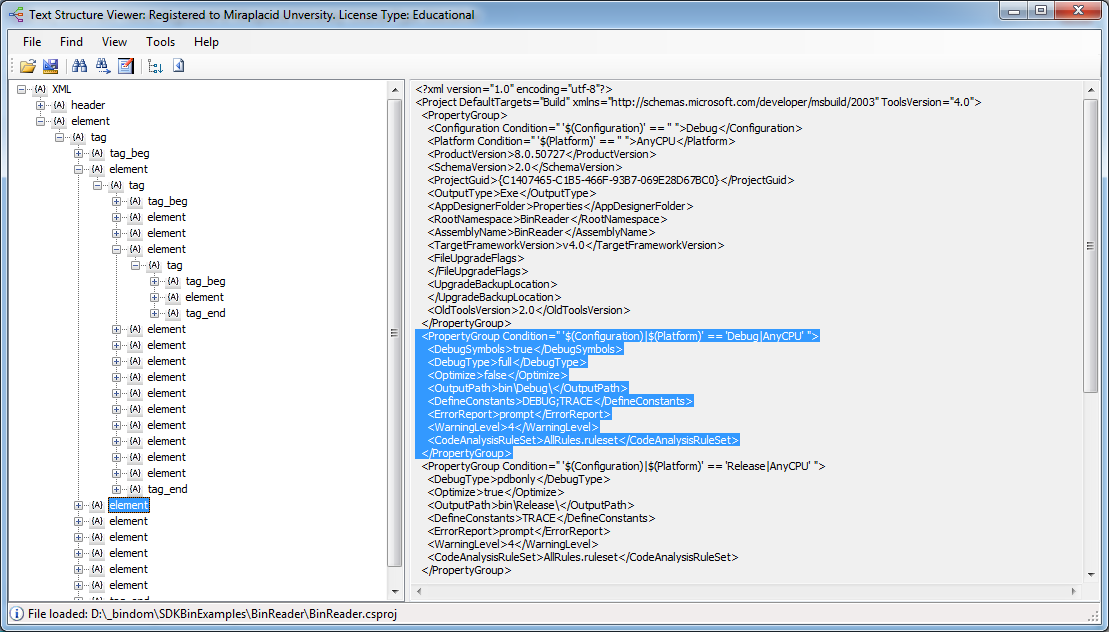
Task: Click the save icon with ruler
Action: pos(50,66)
